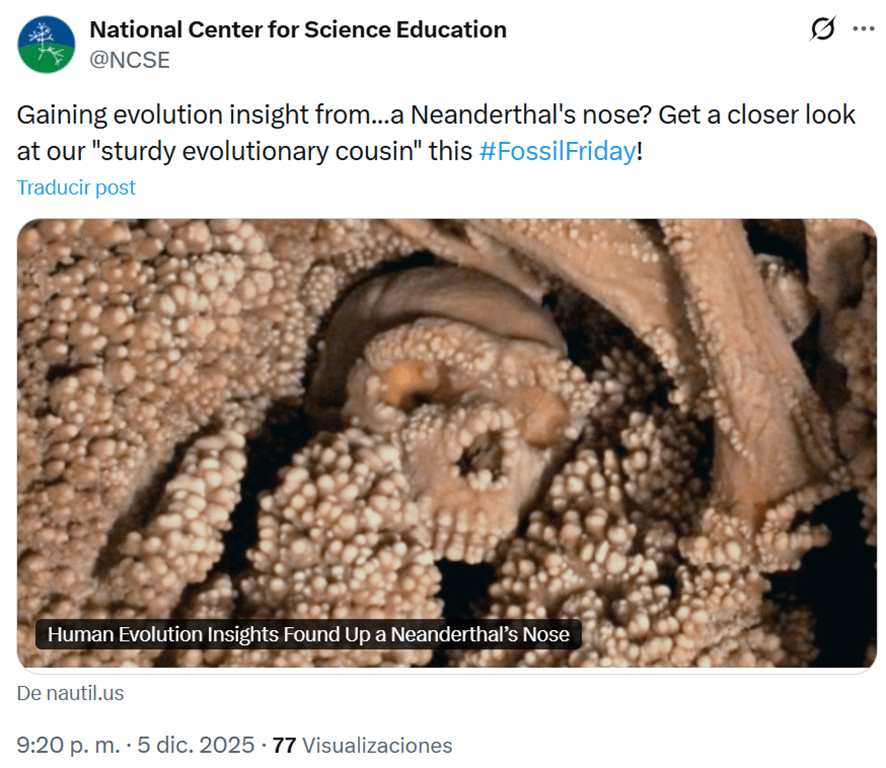Viewport: 886px width, 768px height.
Task: Click the round fossil opening in the image
Action: click(x=482, y=456)
